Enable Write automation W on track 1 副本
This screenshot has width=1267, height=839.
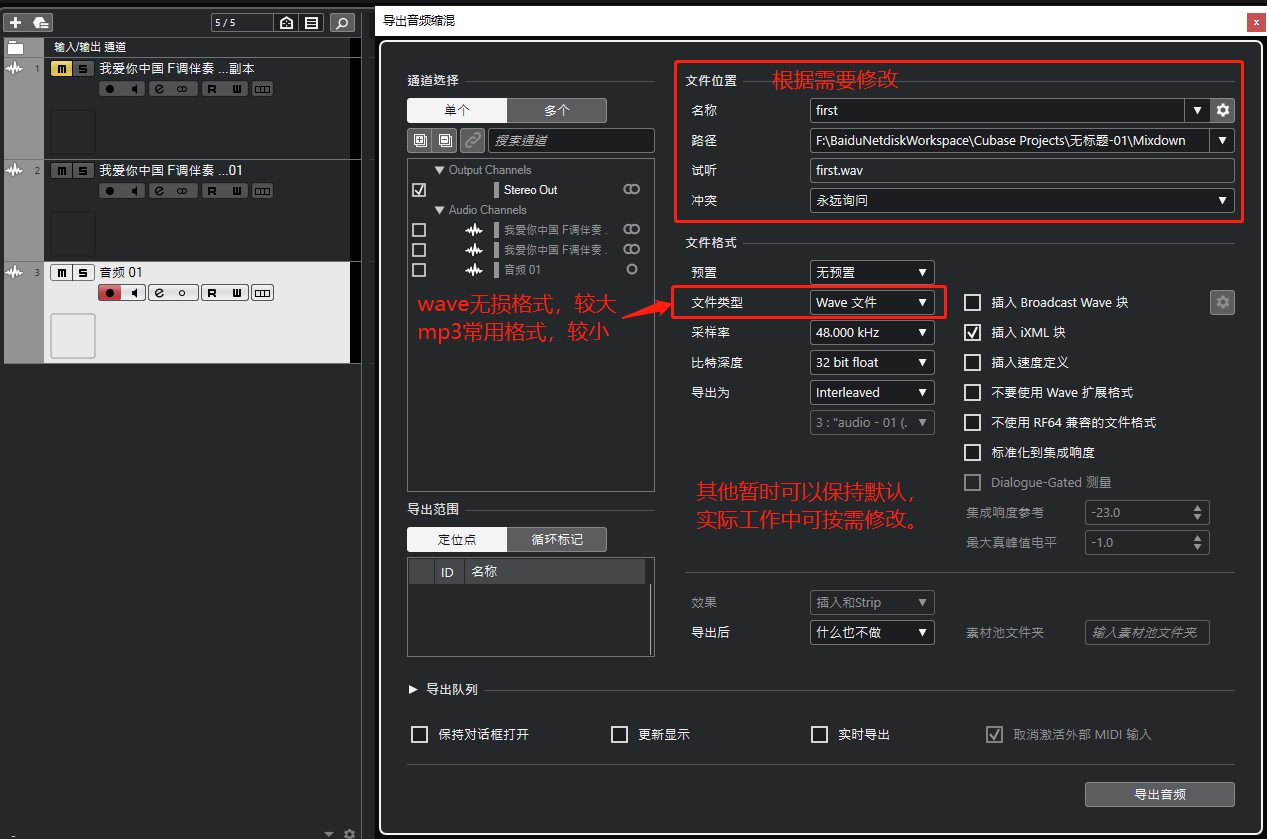237,89
